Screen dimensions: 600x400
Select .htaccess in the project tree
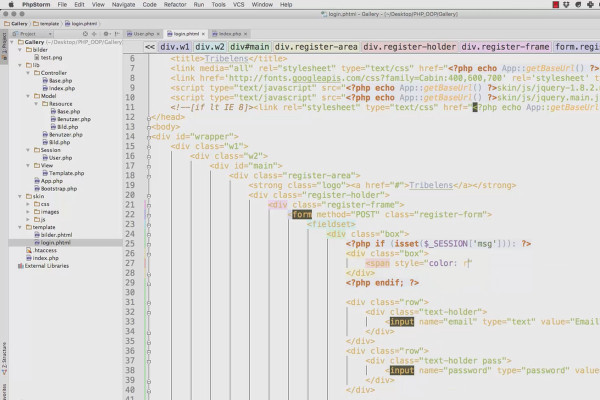[x=41, y=250]
